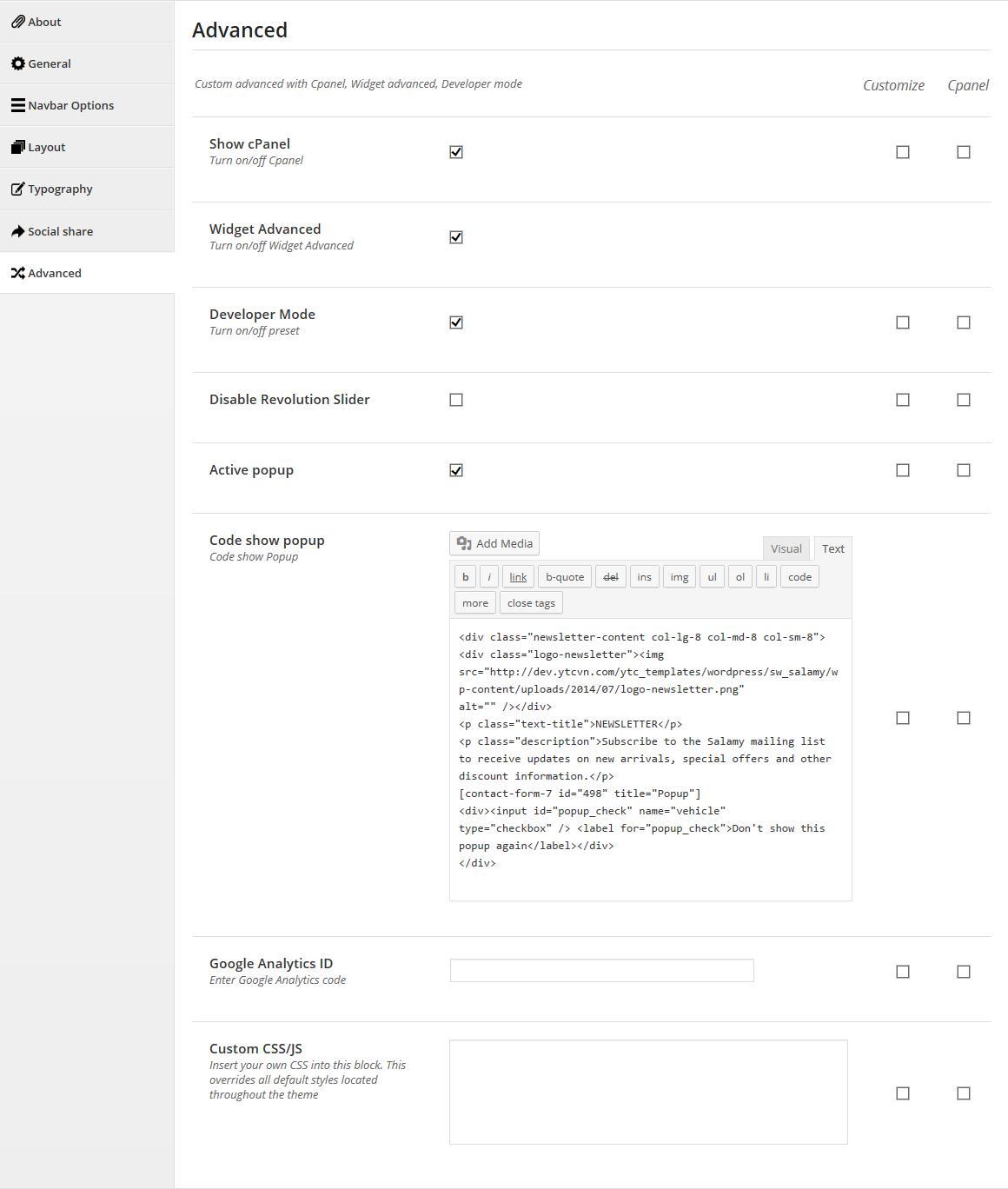Image resolution: width=1008 pixels, height=1189 pixels.
Task: Check Customize box for Developer Mode
Action: click(903, 322)
